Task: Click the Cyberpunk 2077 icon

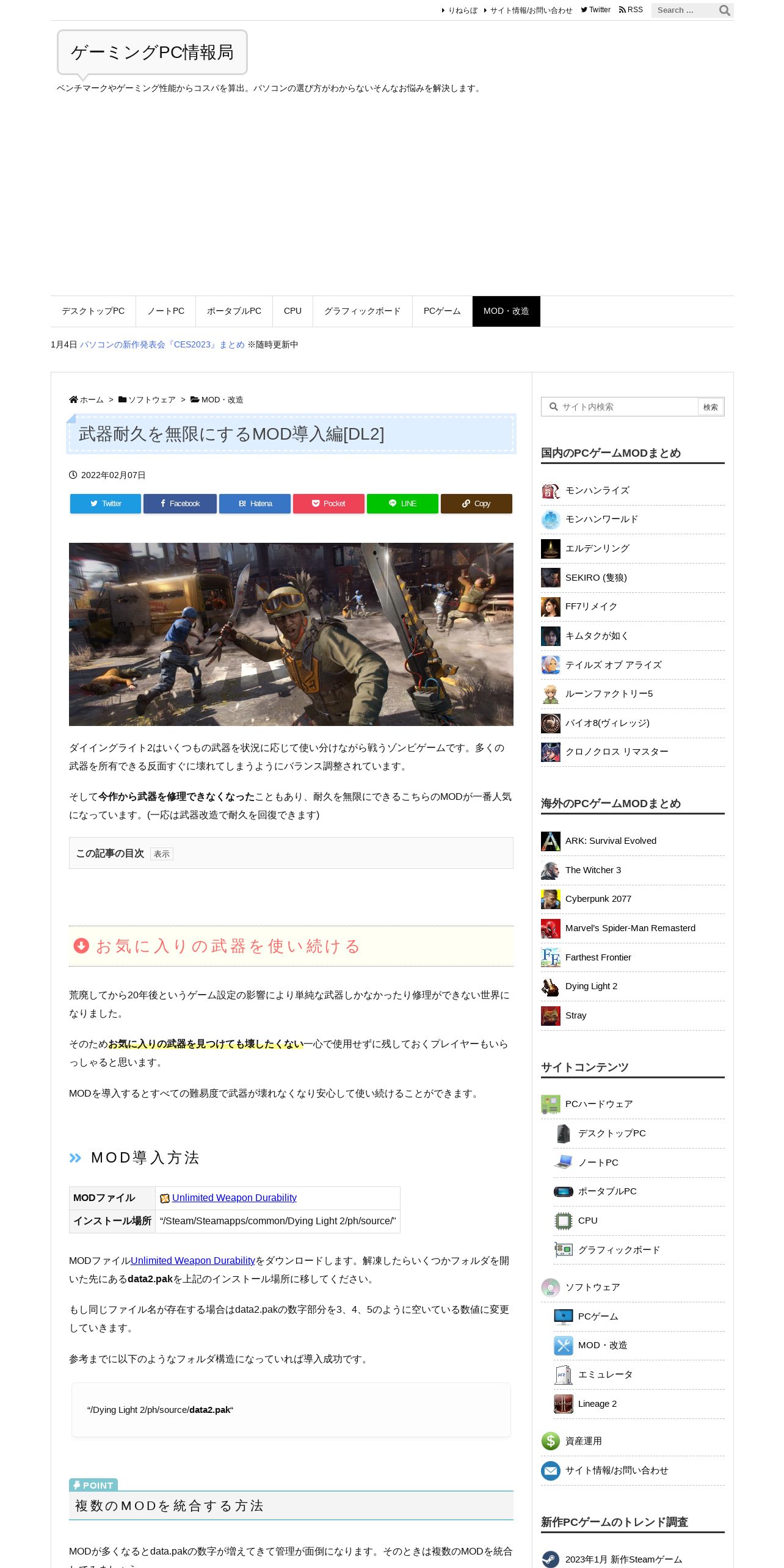Action: 550,899
